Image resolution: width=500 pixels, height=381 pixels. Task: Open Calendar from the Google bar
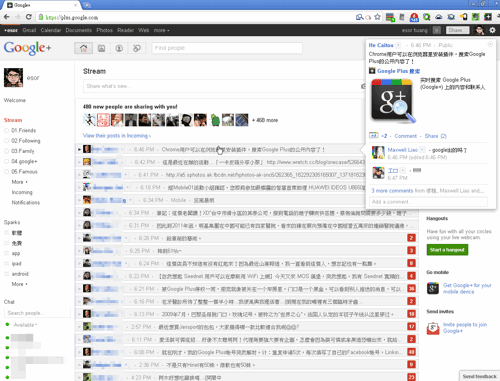[51, 30]
